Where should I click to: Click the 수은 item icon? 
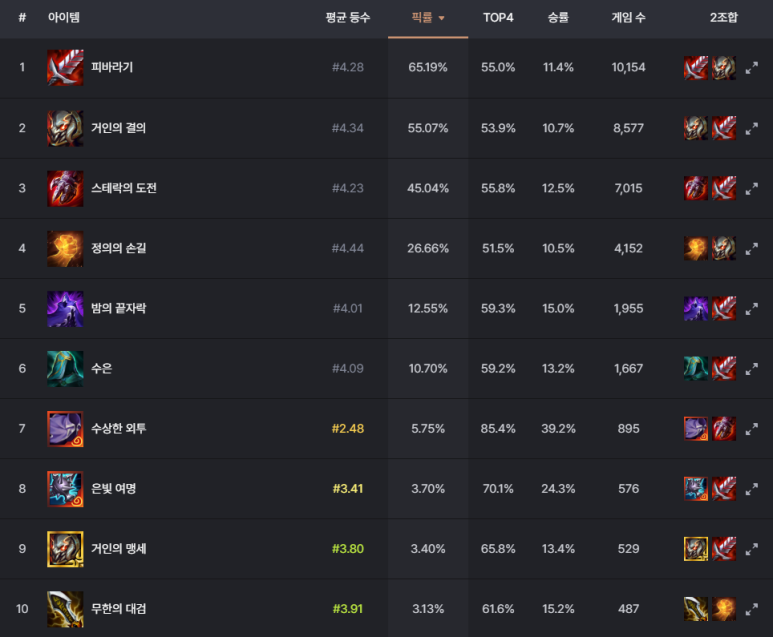coord(65,369)
